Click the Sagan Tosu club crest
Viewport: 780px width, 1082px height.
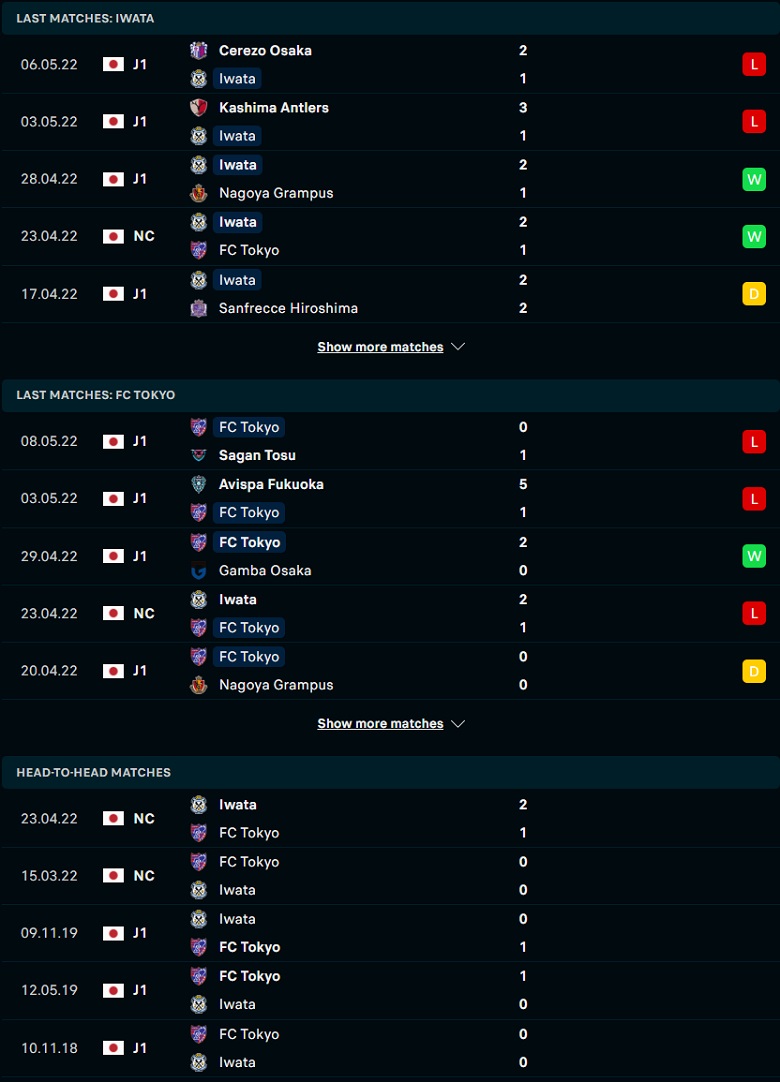[199, 455]
